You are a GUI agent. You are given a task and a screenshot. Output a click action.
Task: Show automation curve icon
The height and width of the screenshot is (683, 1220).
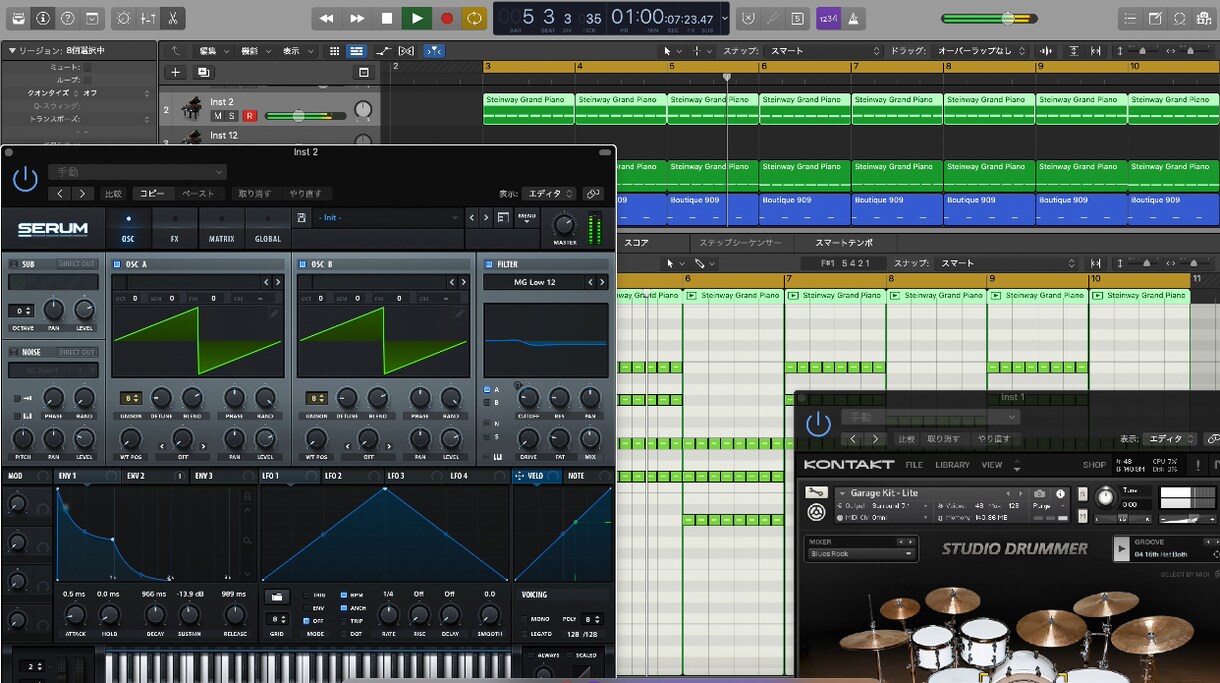point(383,51)
